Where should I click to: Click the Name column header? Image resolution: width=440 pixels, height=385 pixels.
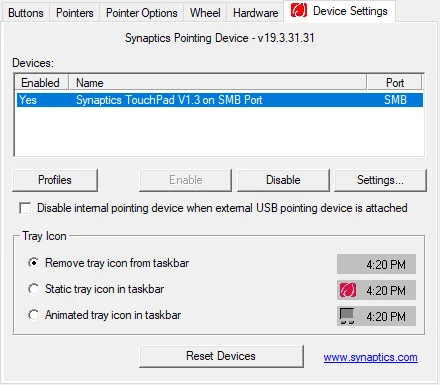(x=218, y=82)
